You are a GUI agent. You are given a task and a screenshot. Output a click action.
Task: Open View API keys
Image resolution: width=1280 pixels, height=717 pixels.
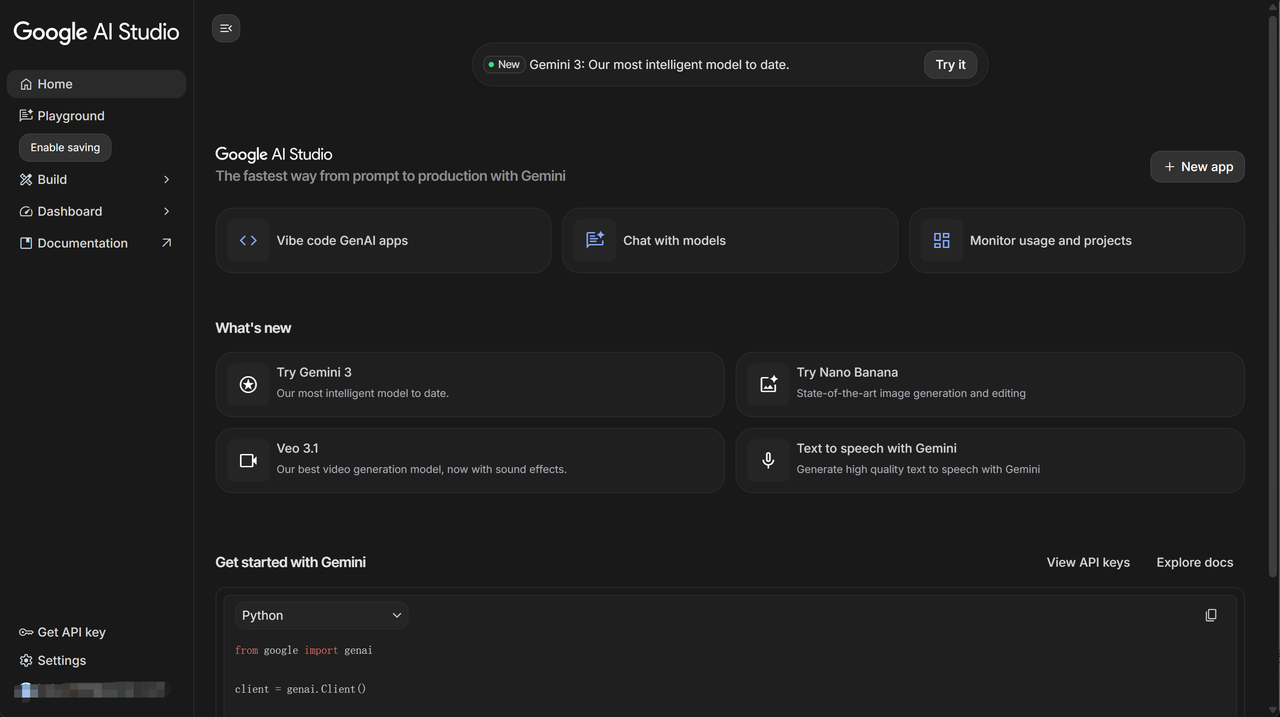click(x=1088, y=562)
